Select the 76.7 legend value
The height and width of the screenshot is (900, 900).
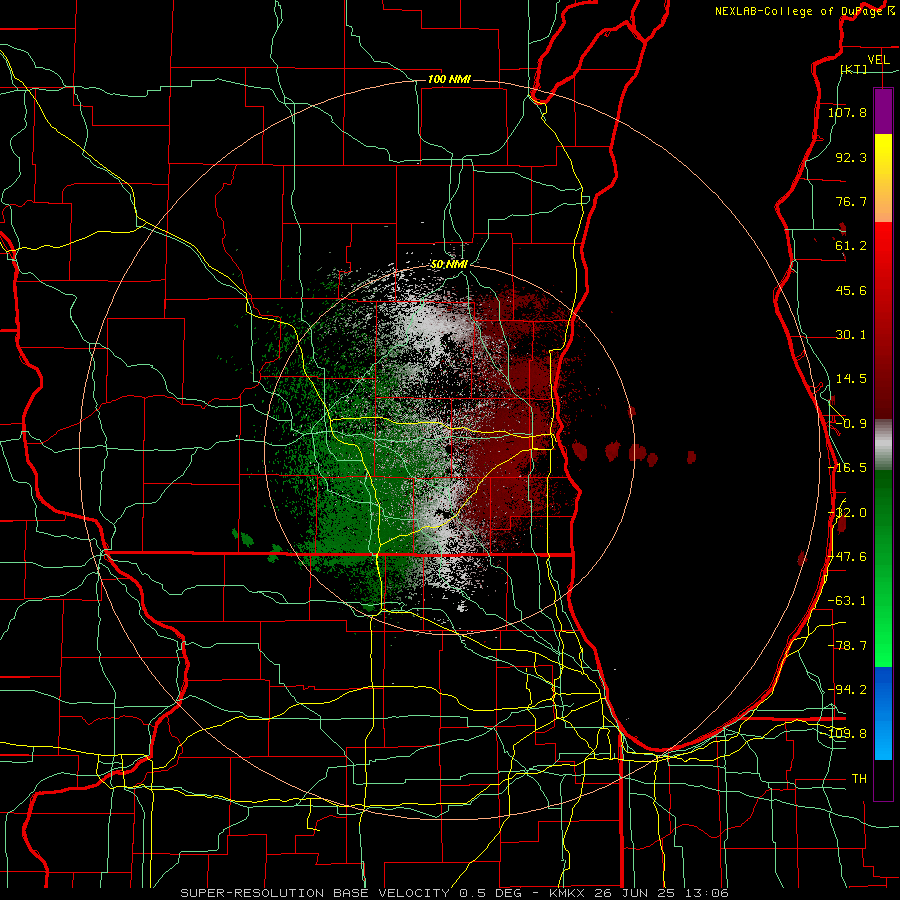851,201
